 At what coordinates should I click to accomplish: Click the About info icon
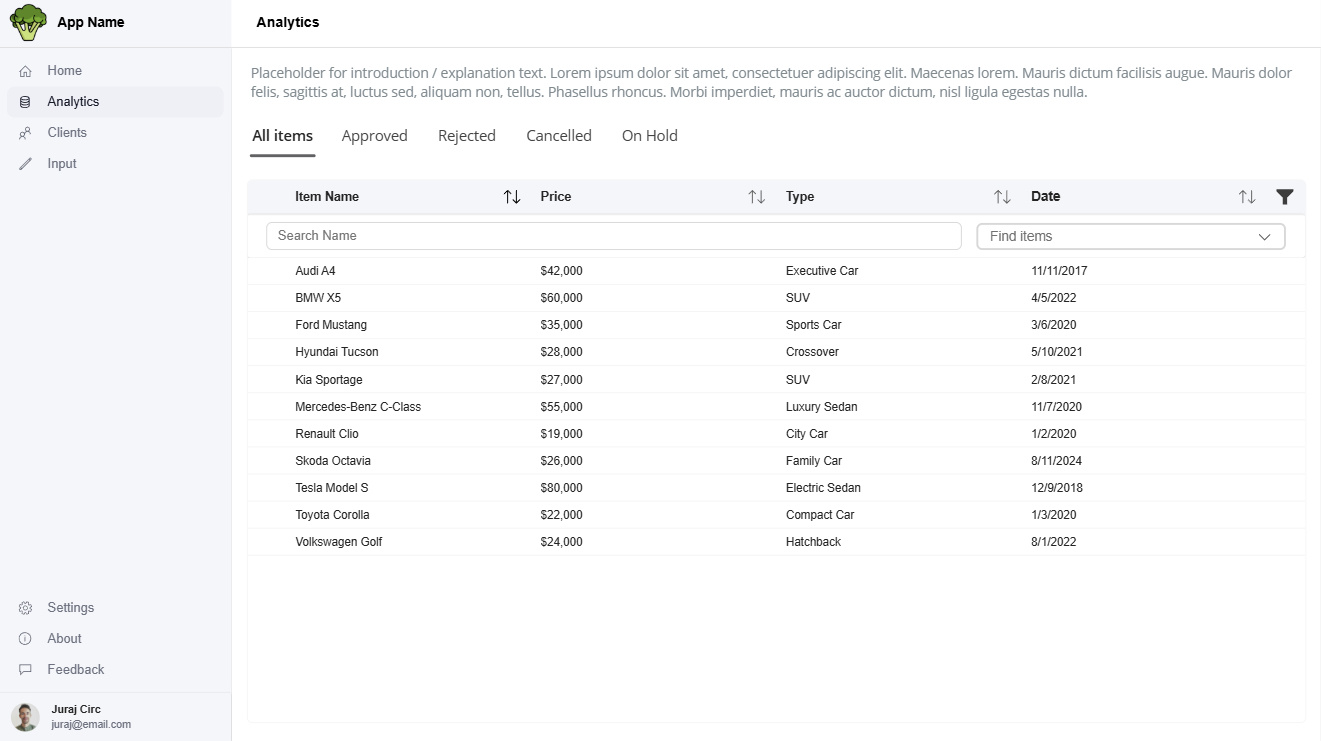tap(25, 639)
